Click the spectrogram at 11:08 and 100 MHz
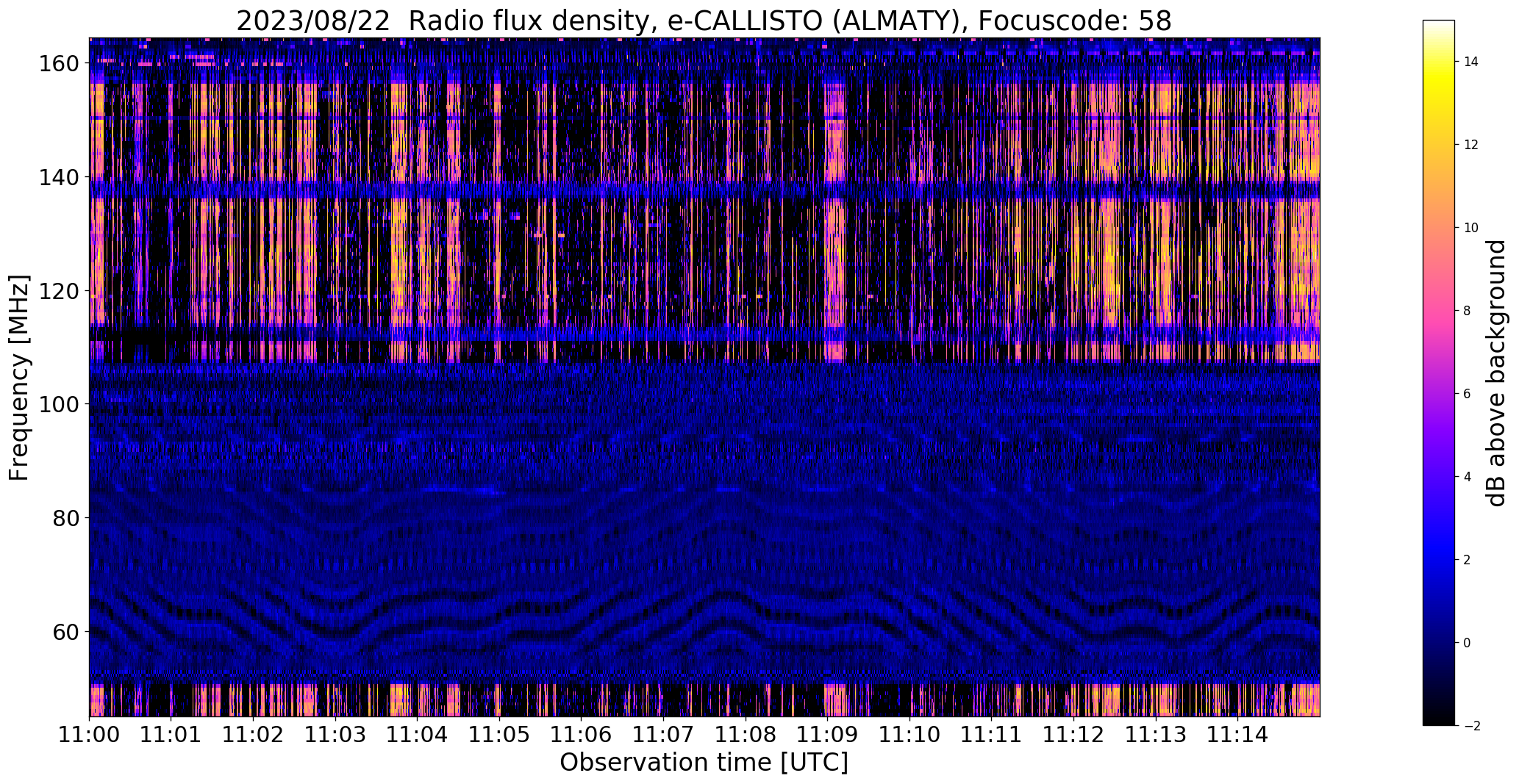Viewport: 1519px width, 784px height. (x=746, y=404)
